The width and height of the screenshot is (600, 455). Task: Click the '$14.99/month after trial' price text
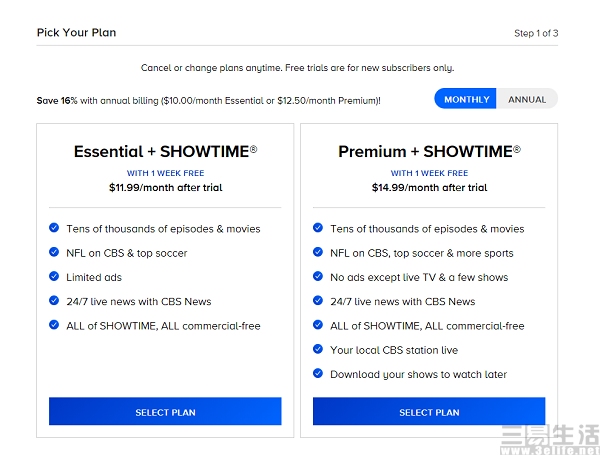[x=429, y=188]
